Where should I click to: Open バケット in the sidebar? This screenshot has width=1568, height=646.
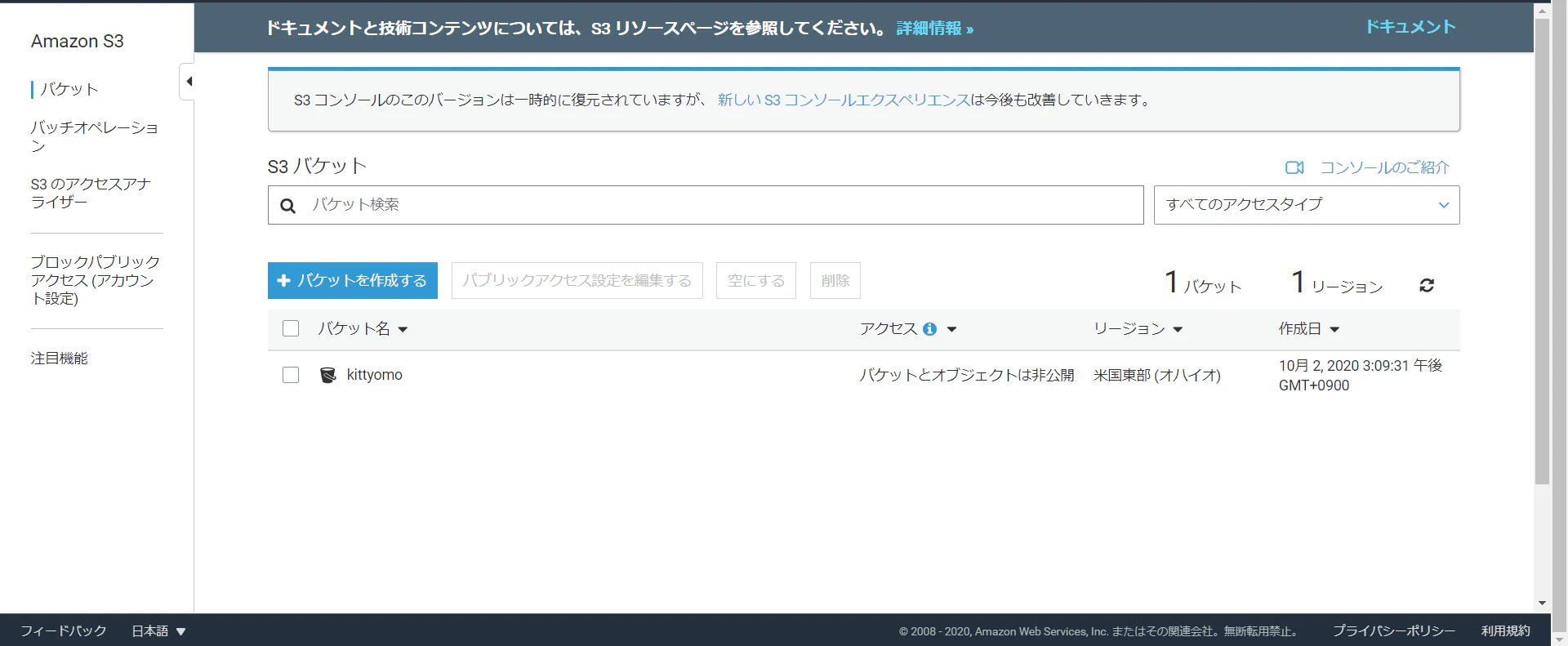pyautogui.click(x=69, y=89)
